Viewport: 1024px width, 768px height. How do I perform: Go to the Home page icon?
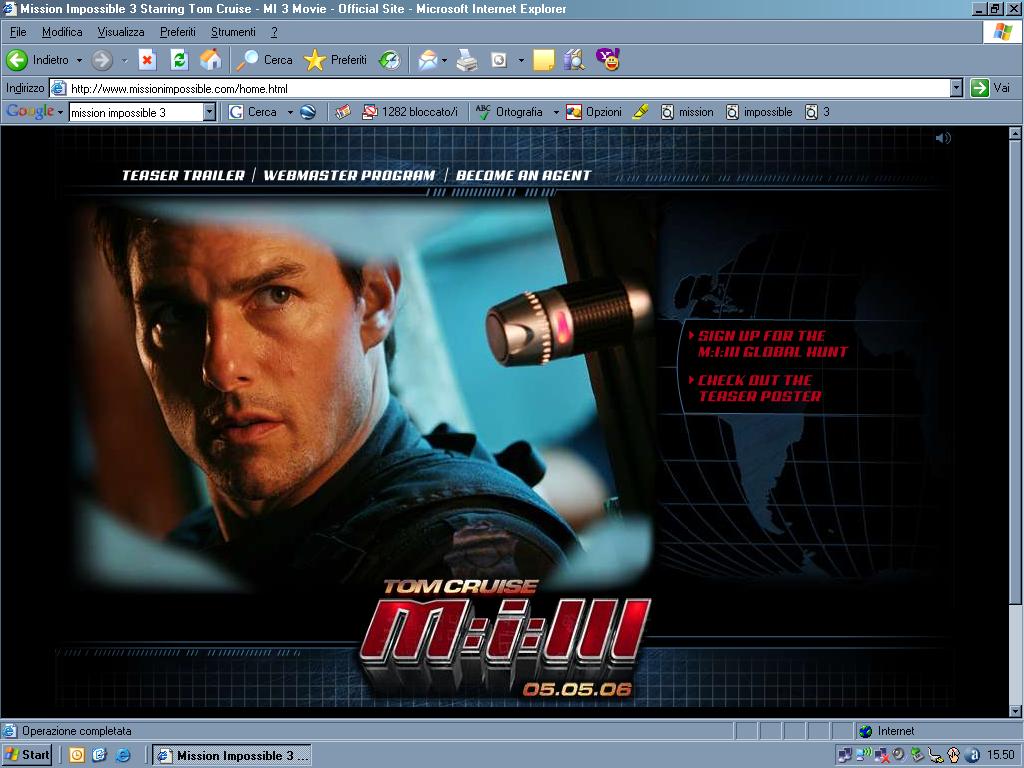tap(211, 60)
